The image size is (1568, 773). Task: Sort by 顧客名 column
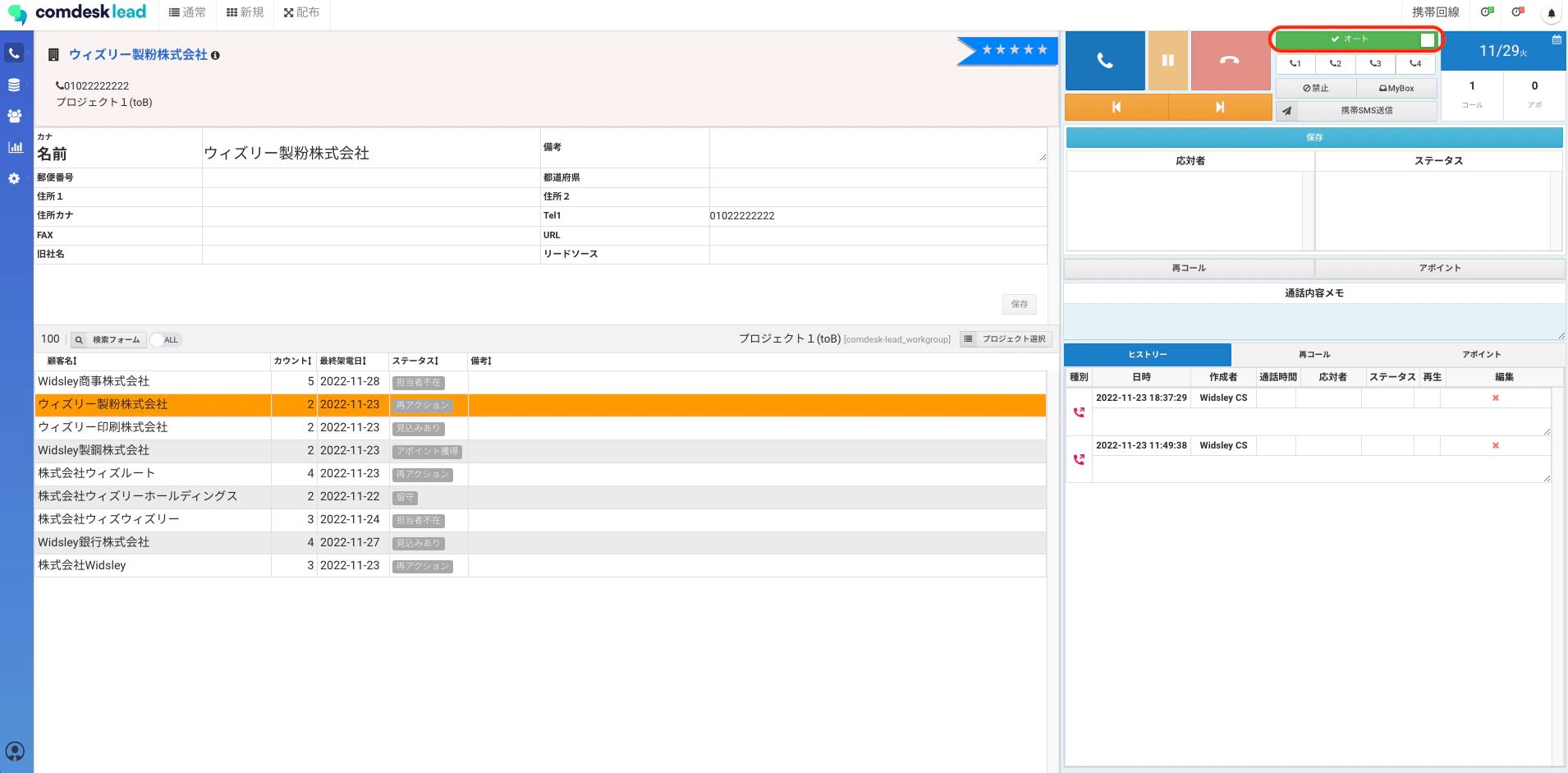tap(62, 361)
